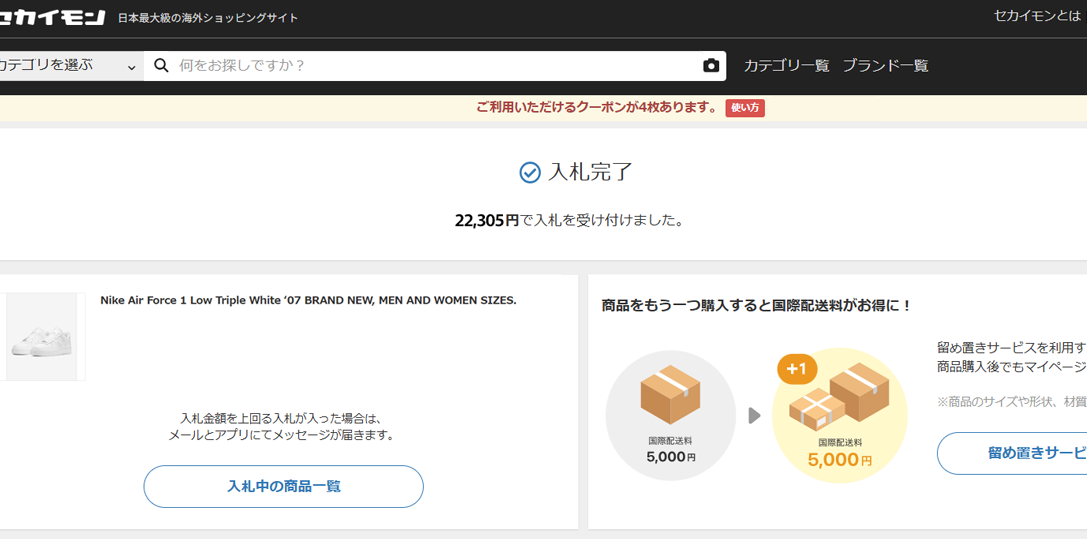Click the orange +1 badge
The image size is (1087, 539).
797,369
